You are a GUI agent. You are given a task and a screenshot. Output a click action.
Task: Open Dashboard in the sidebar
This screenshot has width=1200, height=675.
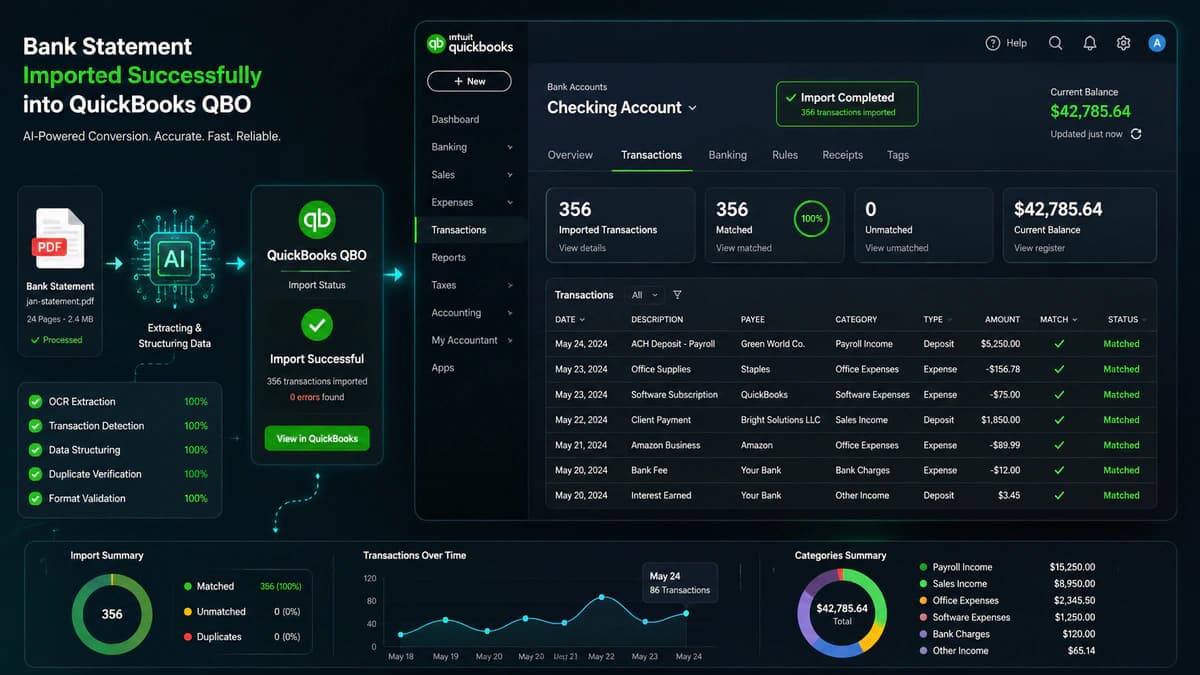point(455,119)
